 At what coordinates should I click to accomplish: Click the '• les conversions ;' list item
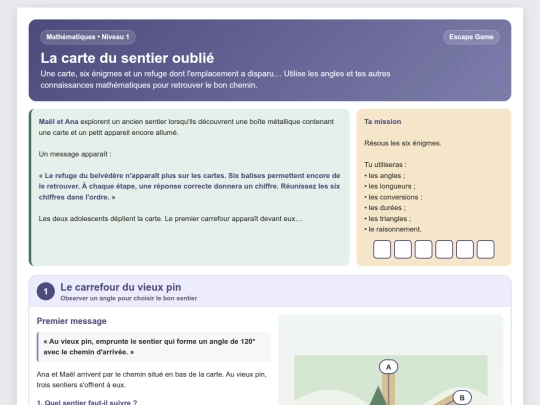[x=393, y=197]
